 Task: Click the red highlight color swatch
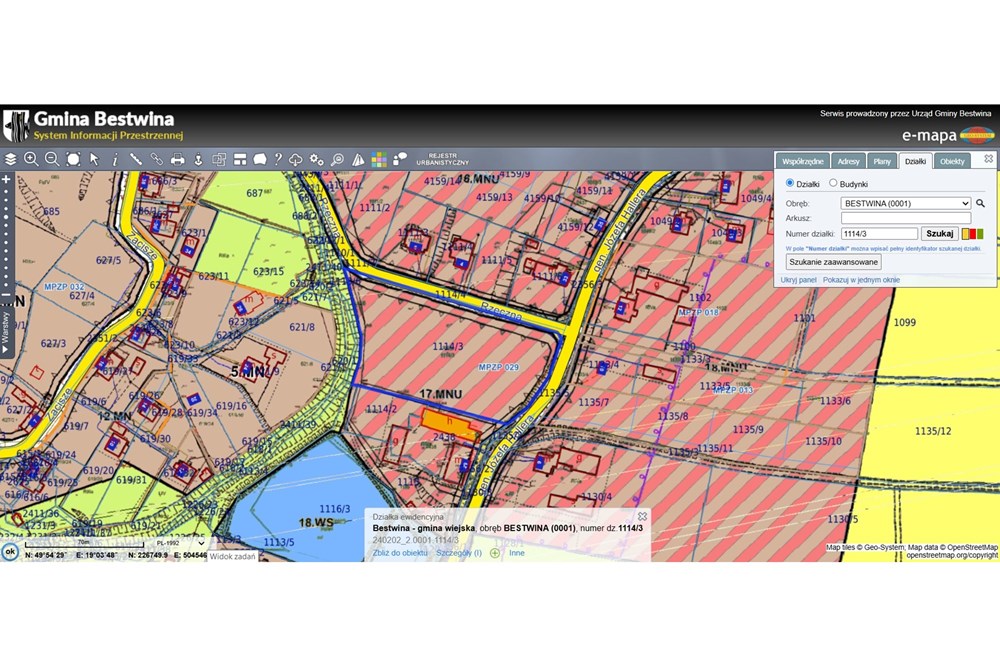[966, 234]
